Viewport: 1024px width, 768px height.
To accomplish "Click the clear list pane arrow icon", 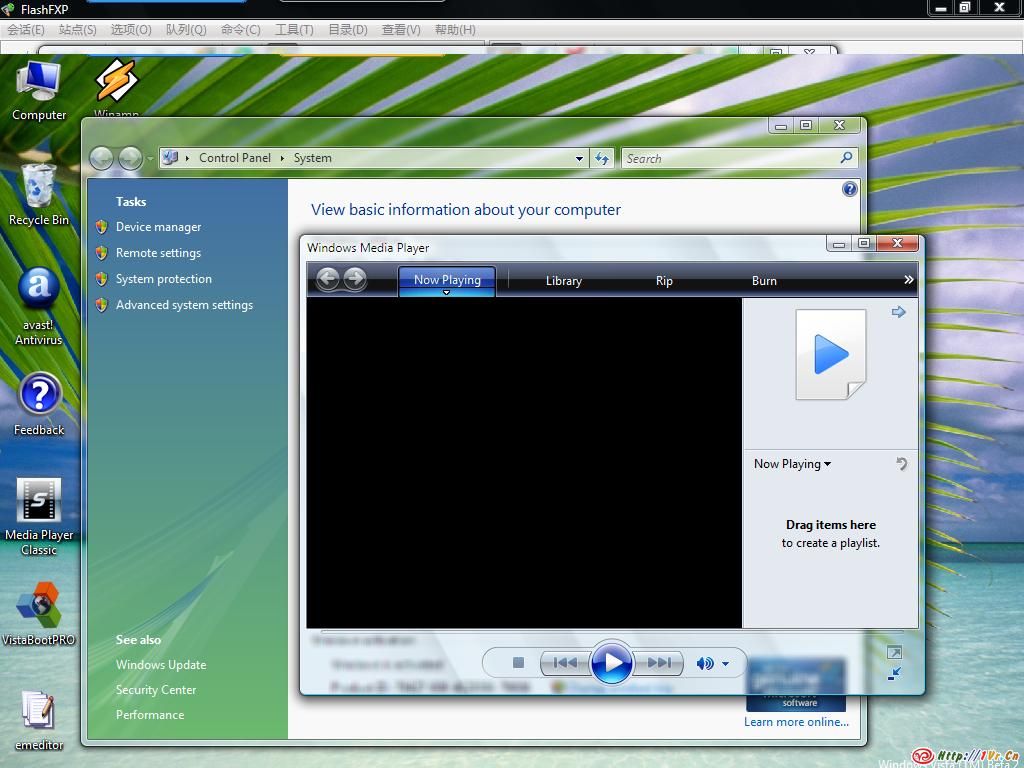I will pyautogui.click(x=901, y=463).
